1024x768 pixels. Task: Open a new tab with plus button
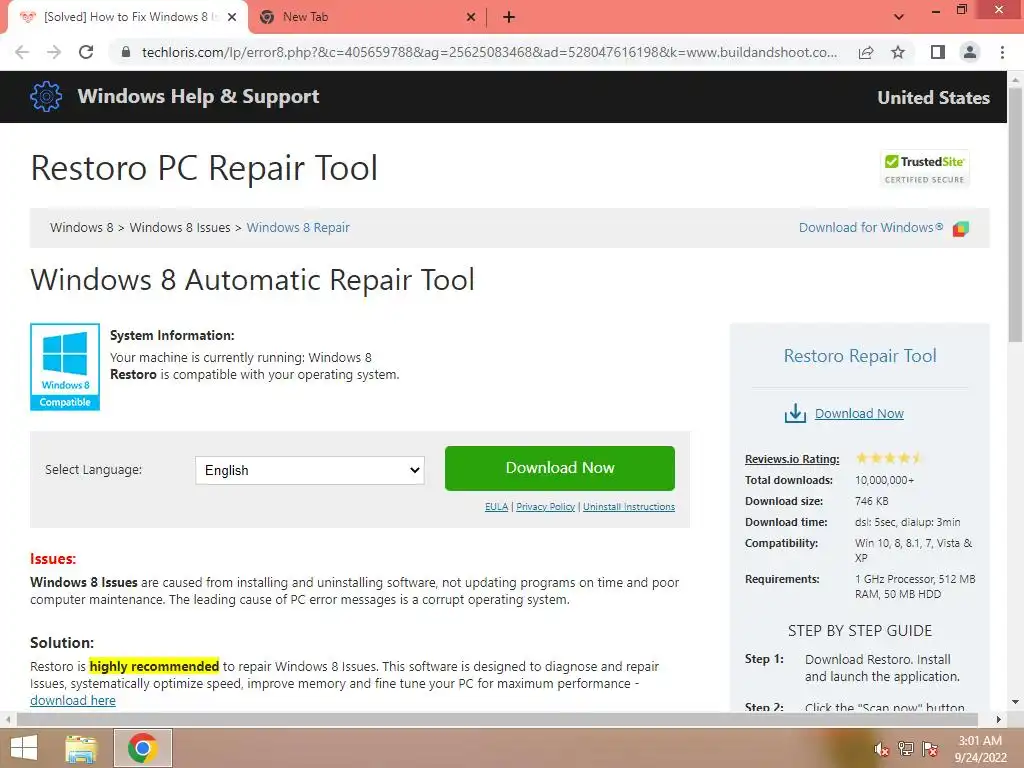509,18
